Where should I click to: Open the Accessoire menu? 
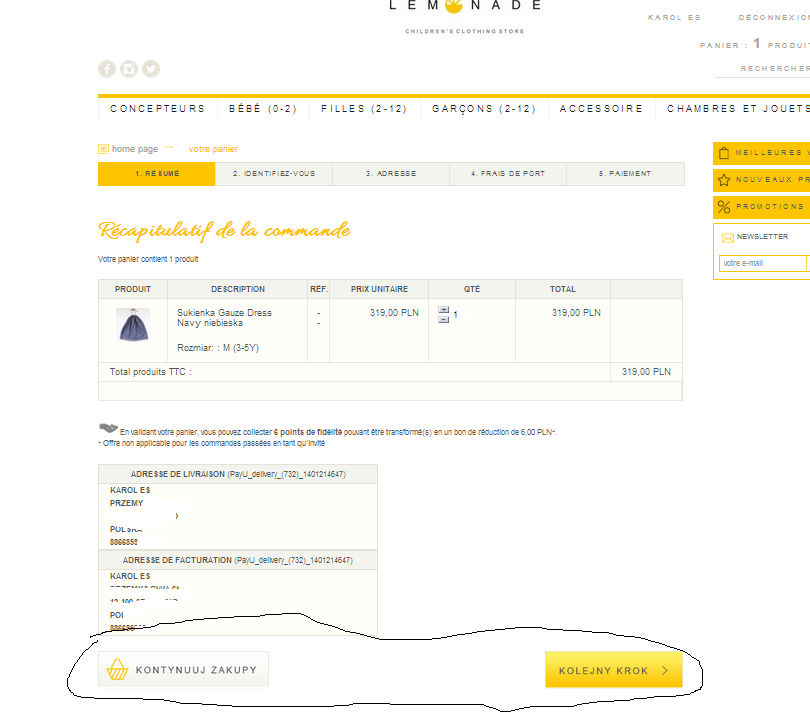point(602,108)
